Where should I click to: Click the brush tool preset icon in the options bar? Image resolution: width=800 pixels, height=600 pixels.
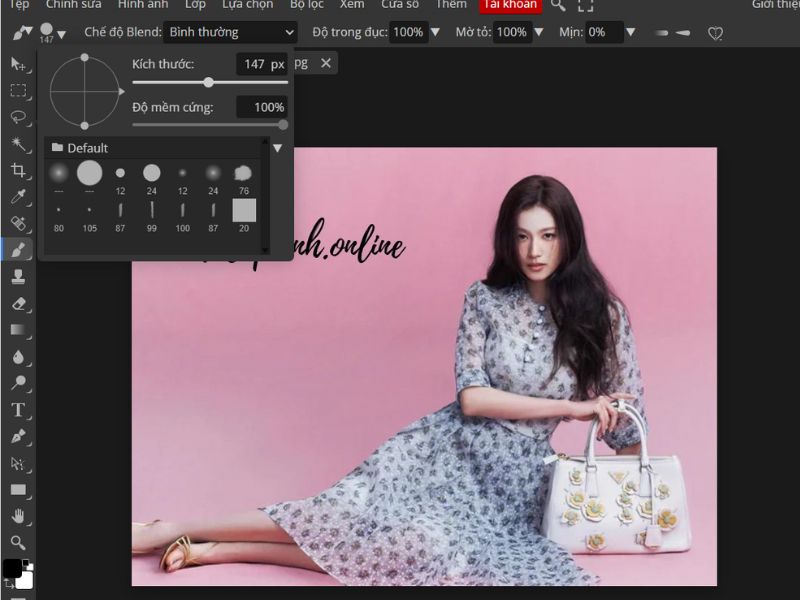[x=22, y=33]
